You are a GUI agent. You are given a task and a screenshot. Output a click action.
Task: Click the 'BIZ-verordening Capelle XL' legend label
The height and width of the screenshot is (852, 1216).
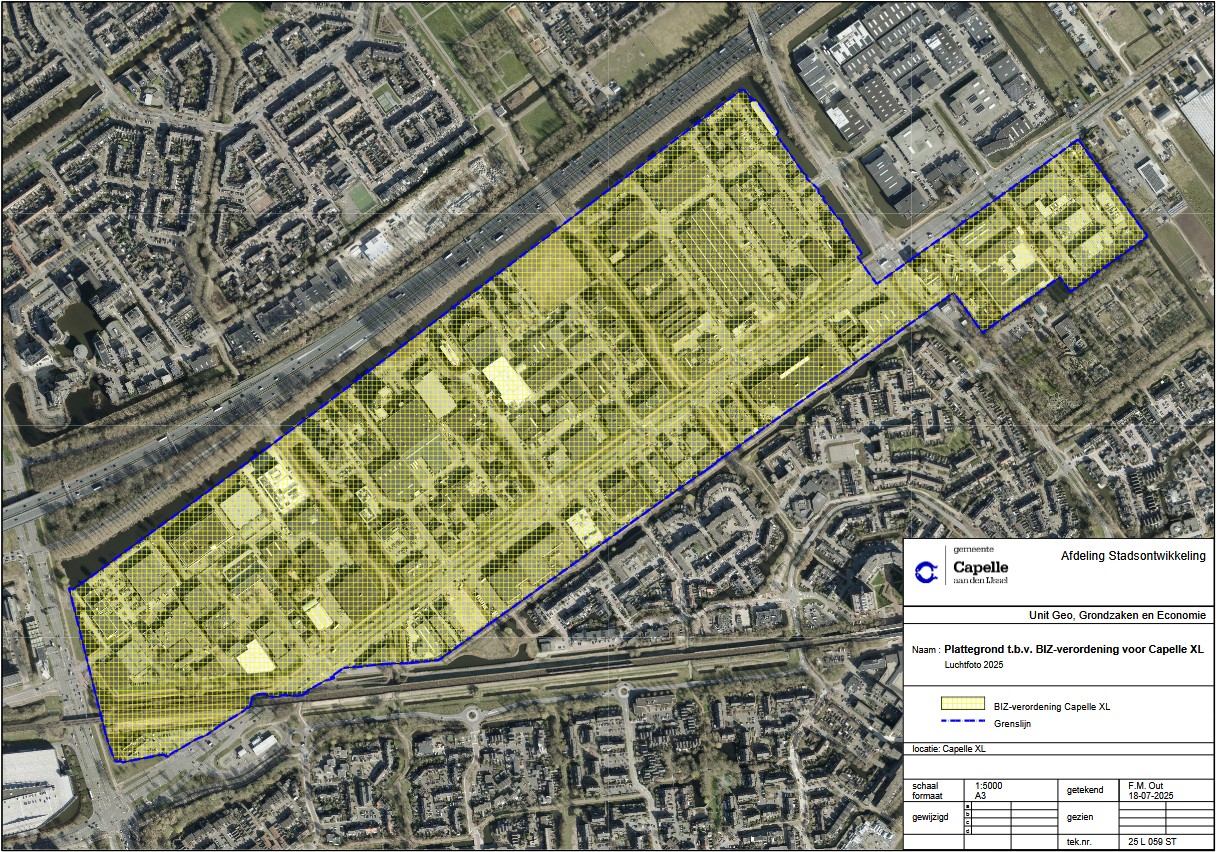click(1052, 707)
